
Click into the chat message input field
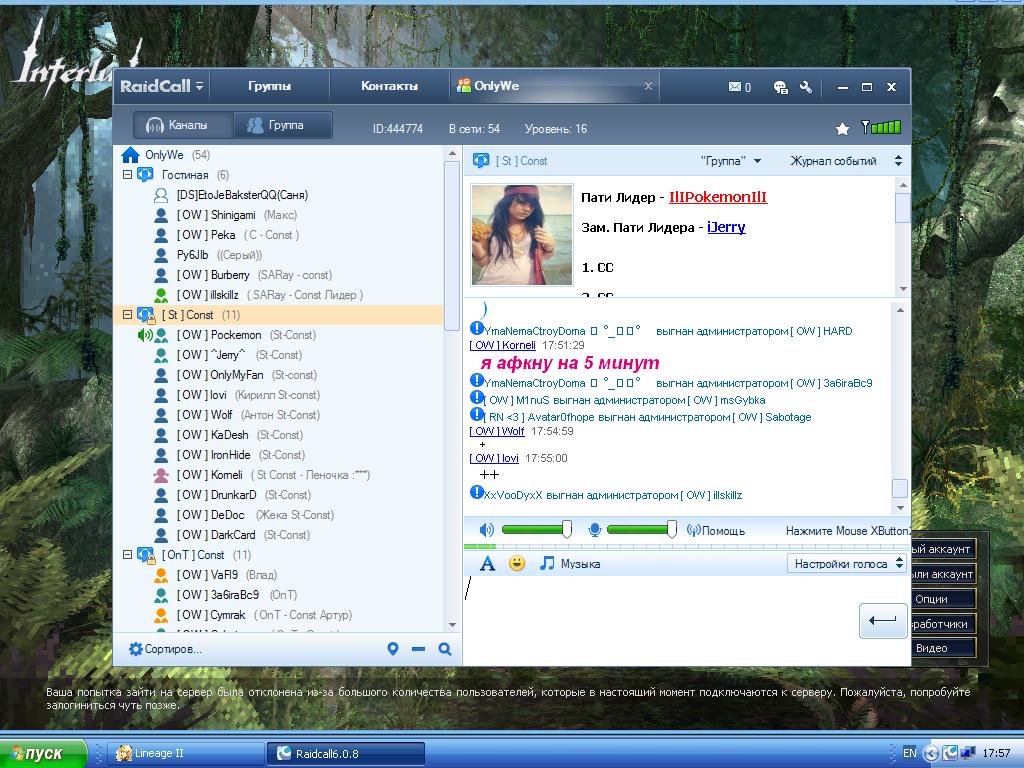pos(660,619)
